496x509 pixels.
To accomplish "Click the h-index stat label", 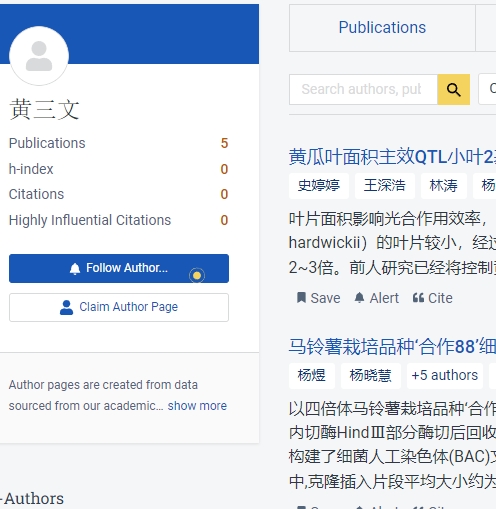I will click(31, 169).
